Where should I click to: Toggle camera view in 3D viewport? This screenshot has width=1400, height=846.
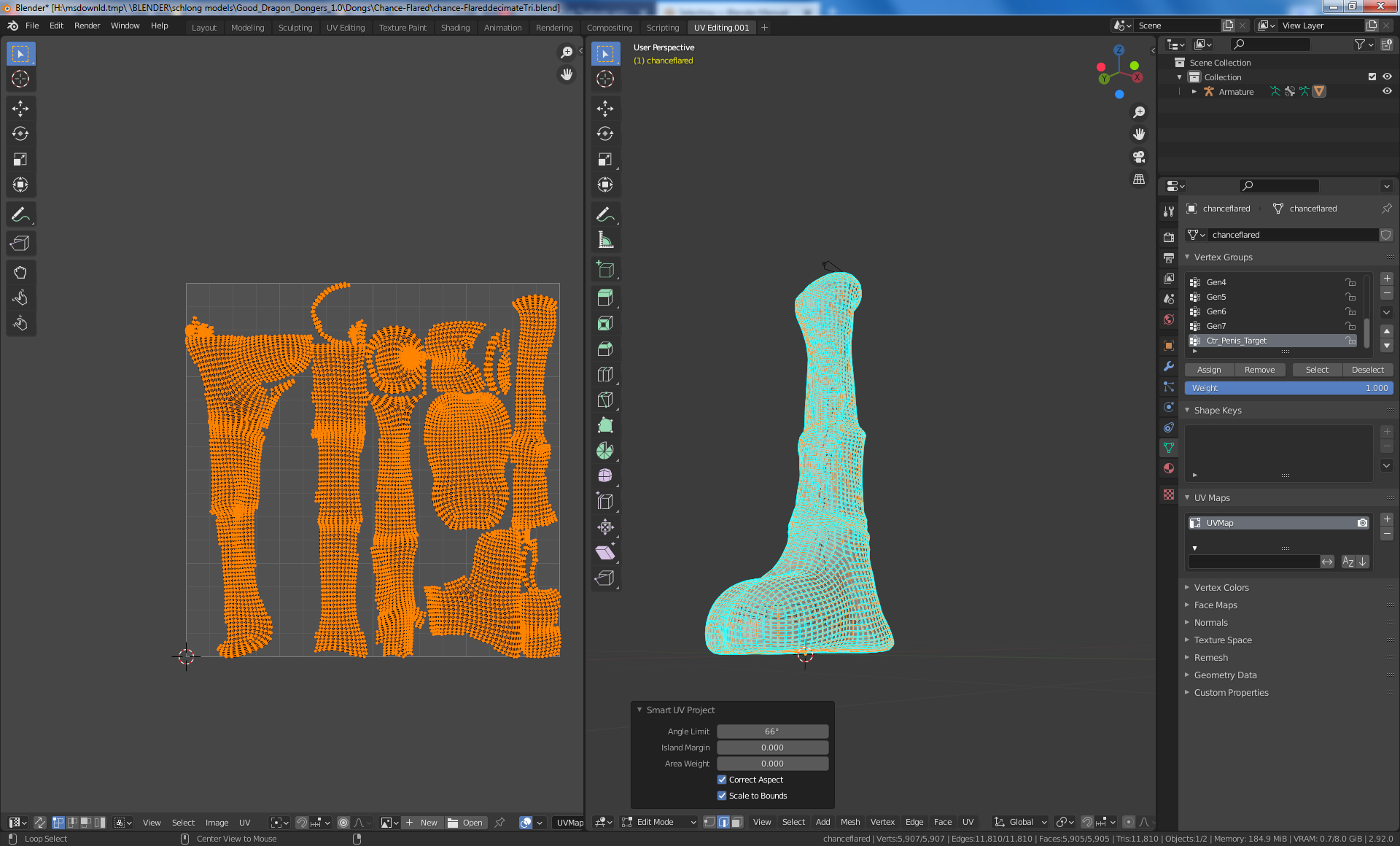click(x=1139, y=157)
